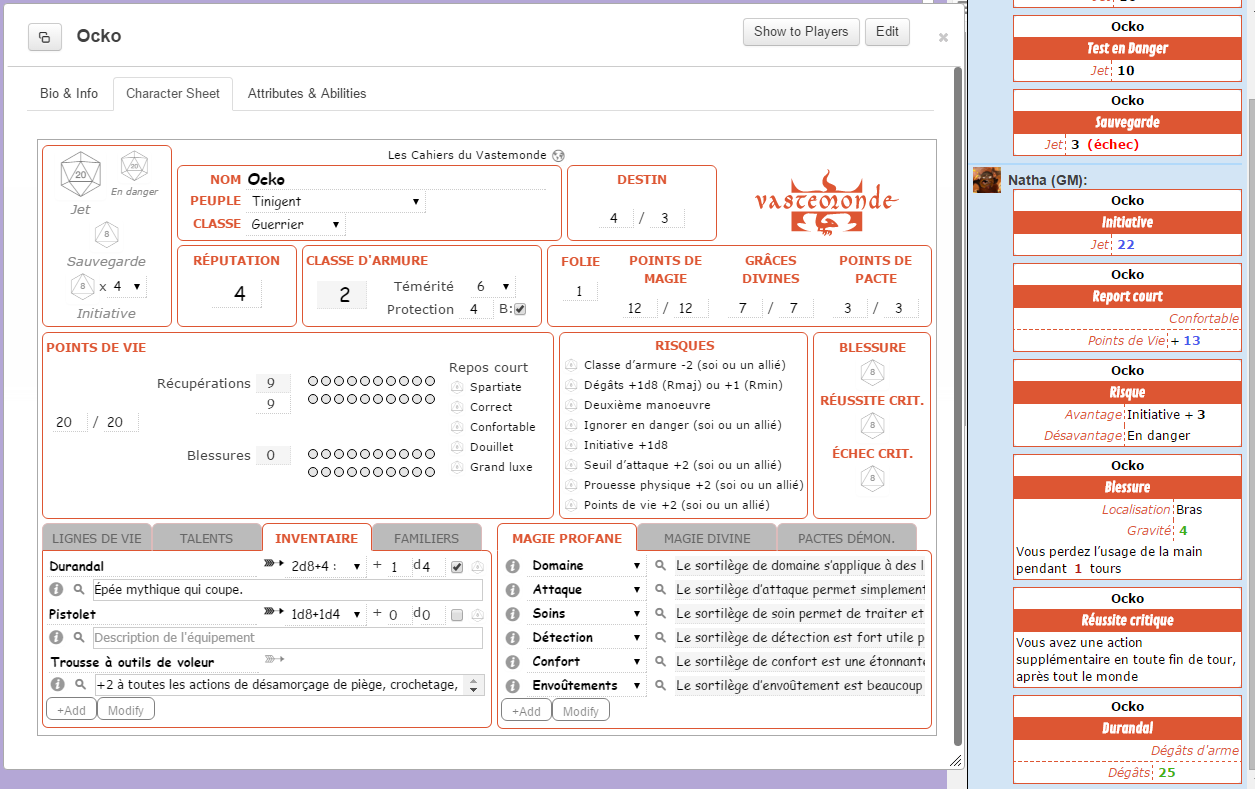Click +Add in the Magie profane panel
This screenshot has width=1255, height=789.
coord(527,711)
